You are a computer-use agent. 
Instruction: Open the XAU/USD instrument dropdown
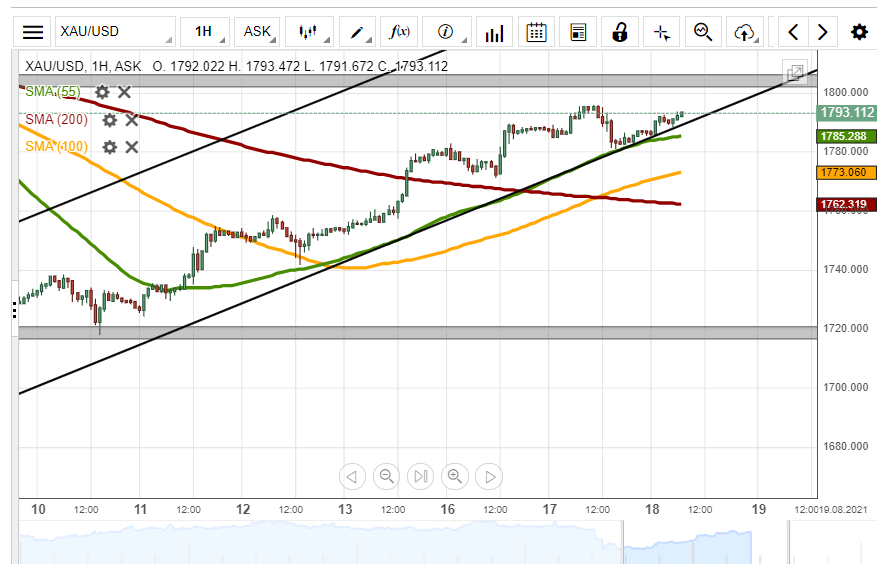coord(114,32)
